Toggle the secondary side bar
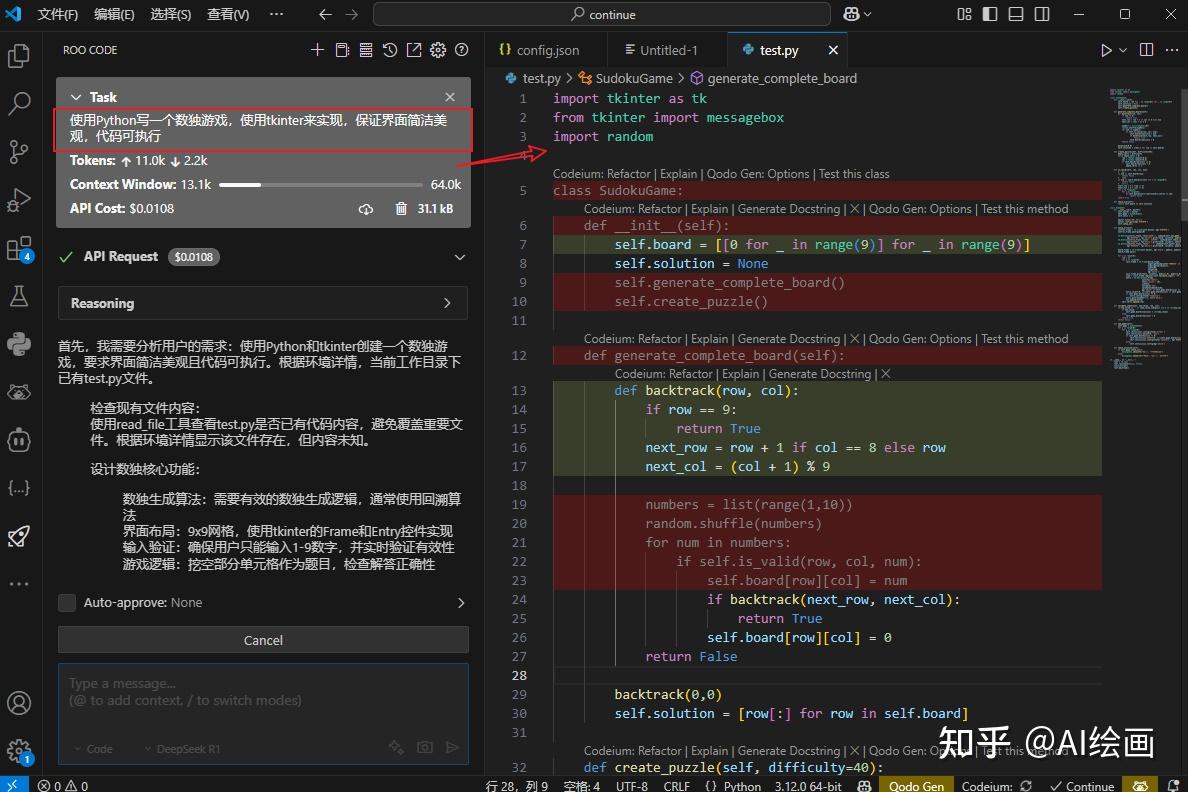The width and height of the screenshot is (1188, 792). (x=1040, y=14)
